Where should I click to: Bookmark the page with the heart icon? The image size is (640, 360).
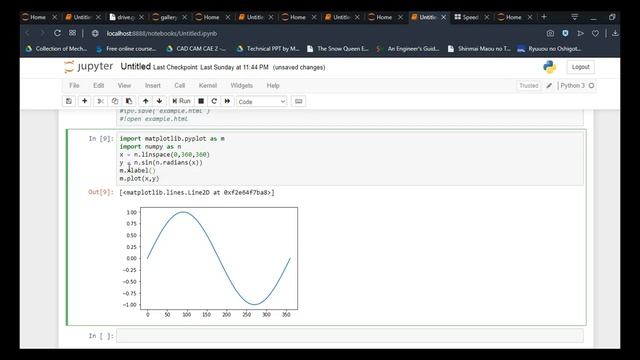tap(596, 33)
